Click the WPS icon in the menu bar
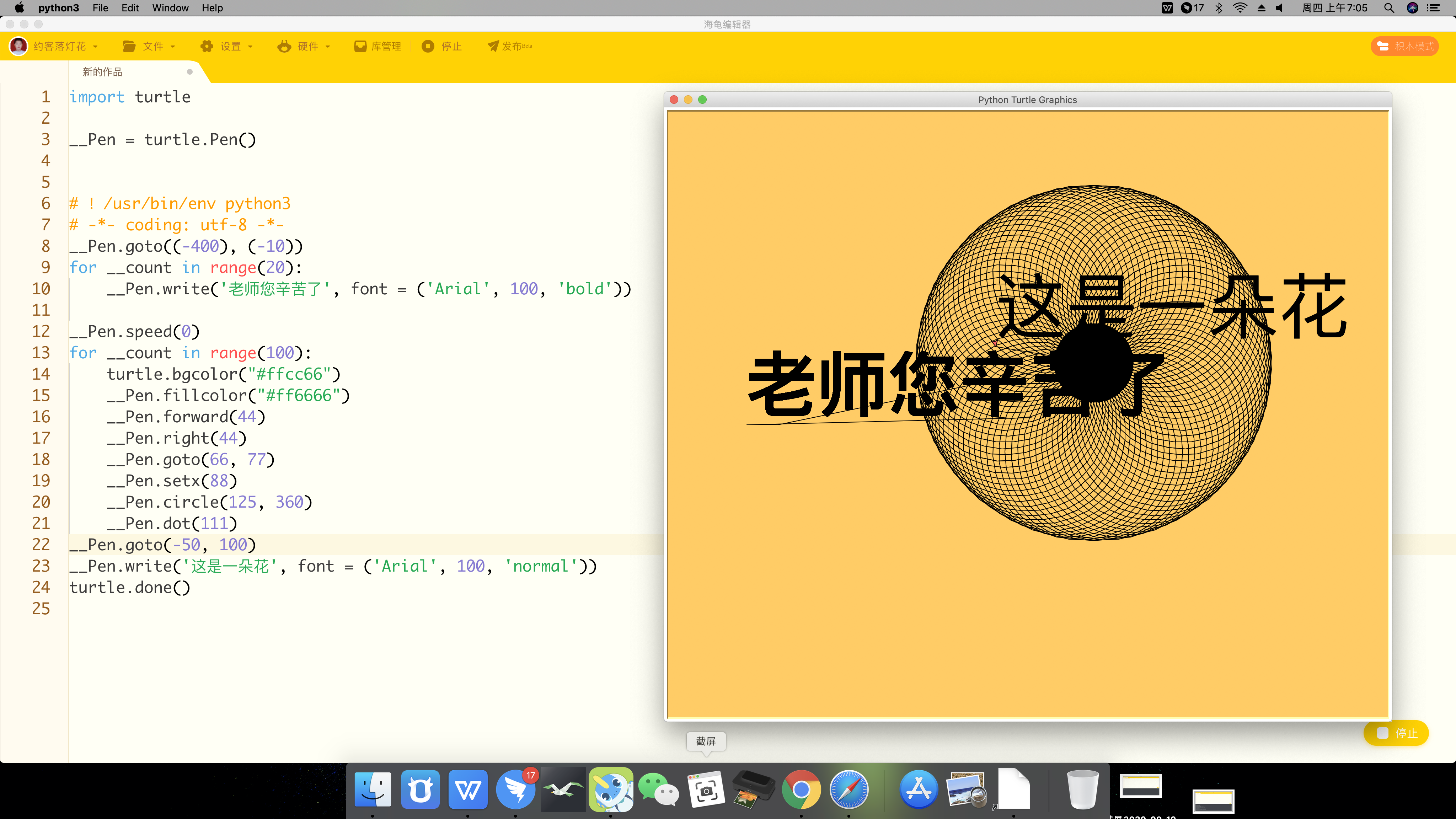 (1167, 8)
